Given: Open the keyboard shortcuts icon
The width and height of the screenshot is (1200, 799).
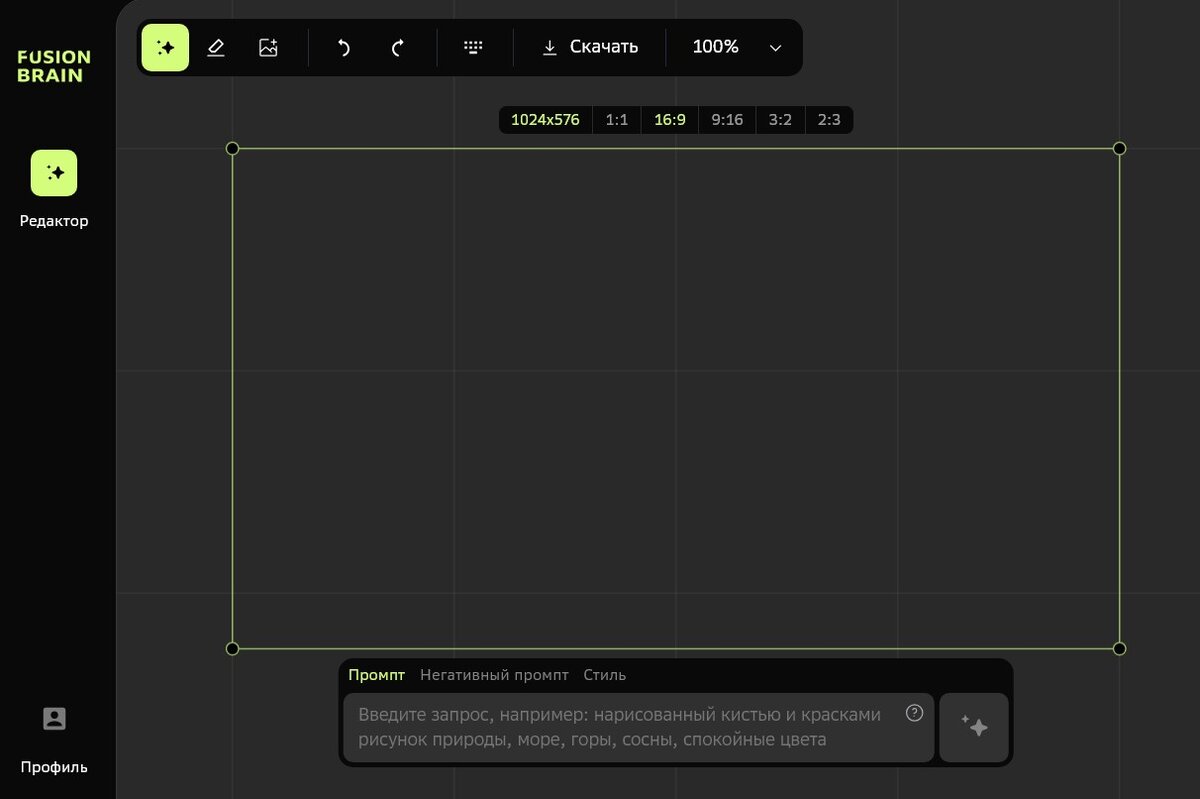Looking at the screenshot, I should pyautogui.click(x=474, y=47).
